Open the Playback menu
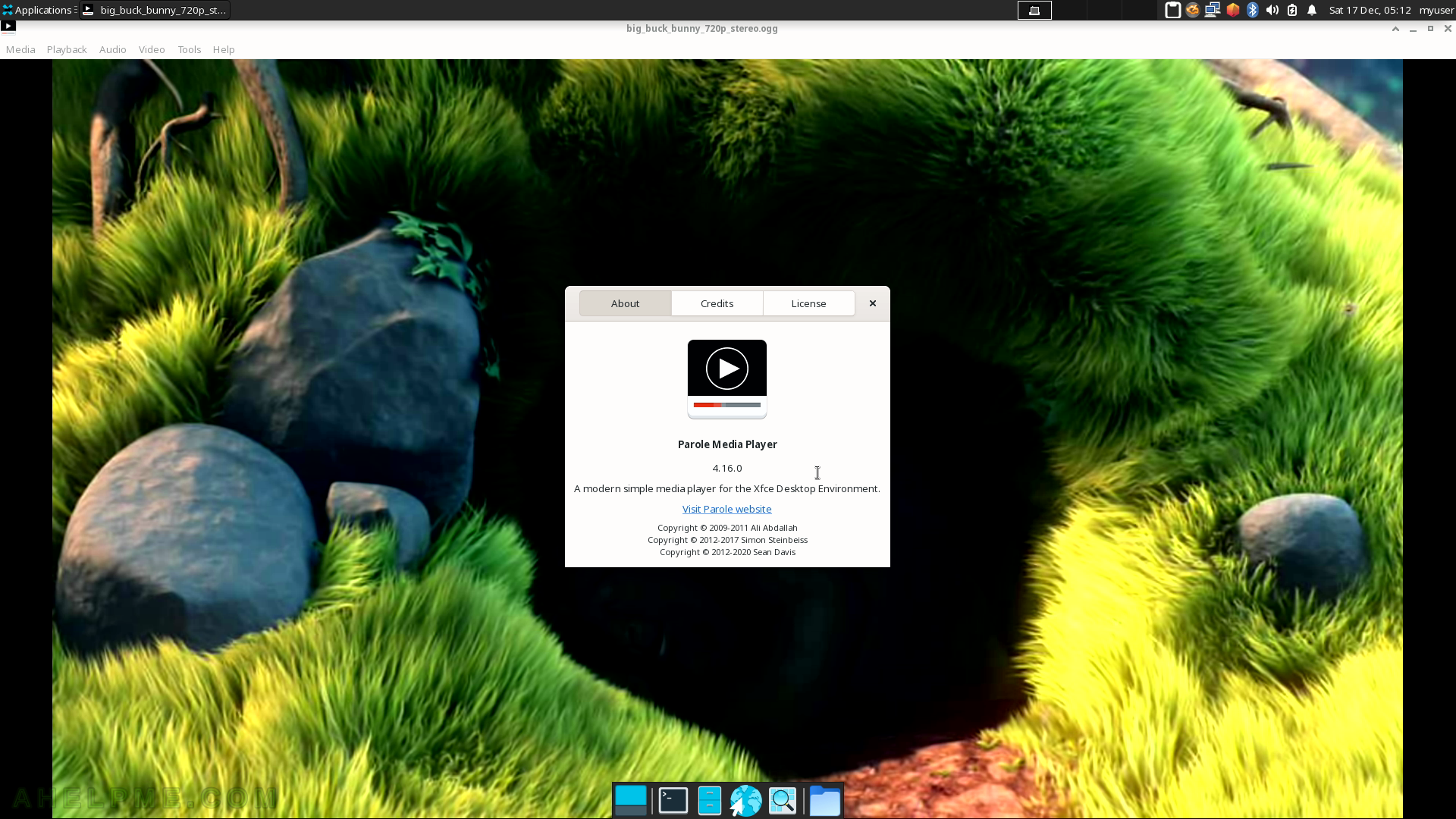This screenshot has height=819, width=1456. (x=67, y=49)
